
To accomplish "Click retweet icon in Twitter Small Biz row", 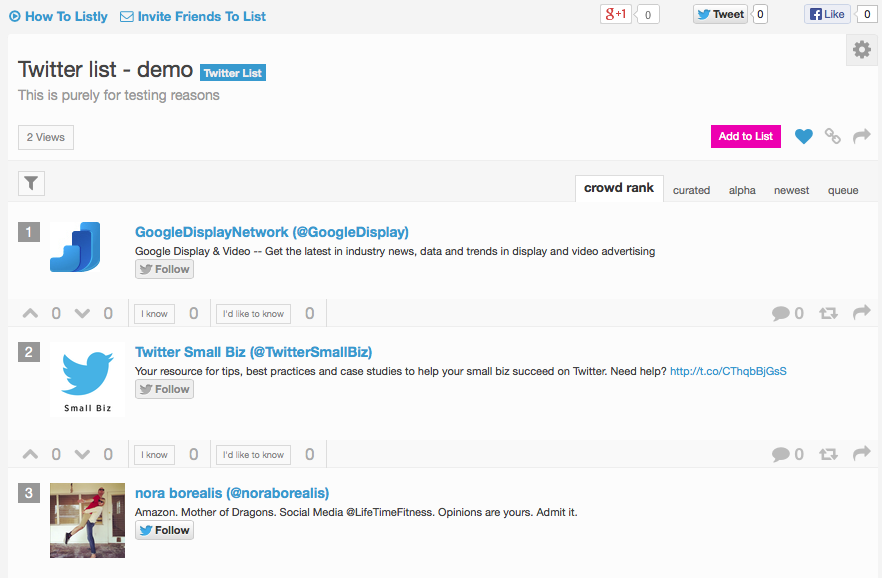I will [x=828, y=454].
